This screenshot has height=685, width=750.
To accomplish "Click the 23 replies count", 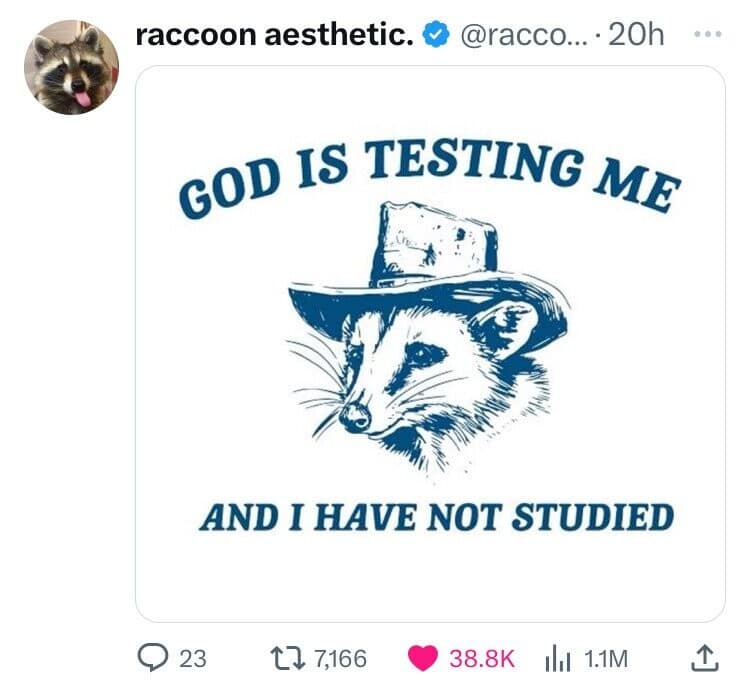I will click(x=192, y=658).
